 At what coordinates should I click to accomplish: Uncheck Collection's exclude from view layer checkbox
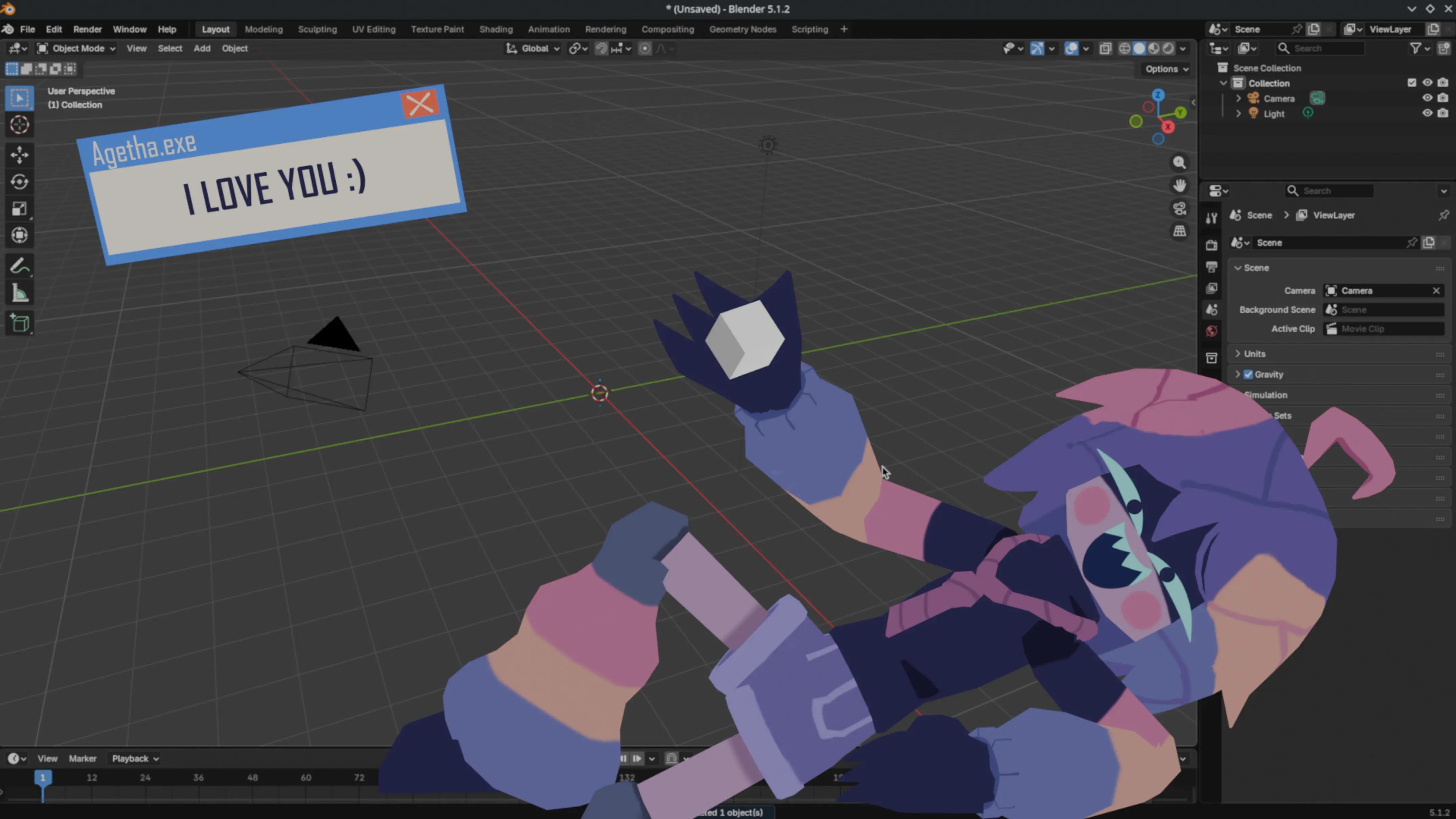click(x=1411, y=83)
